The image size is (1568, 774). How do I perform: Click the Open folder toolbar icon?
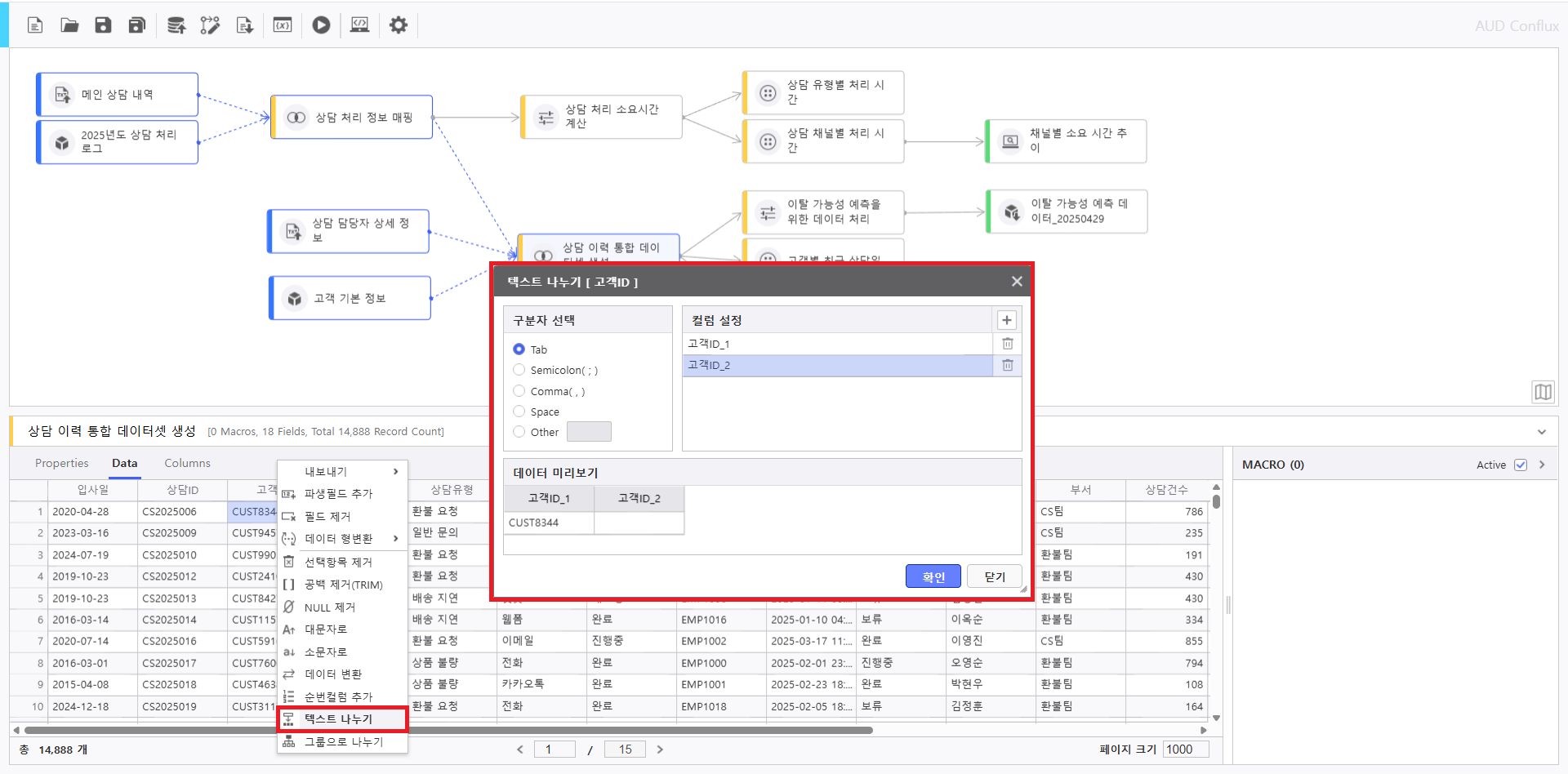(x=69, y=25)
